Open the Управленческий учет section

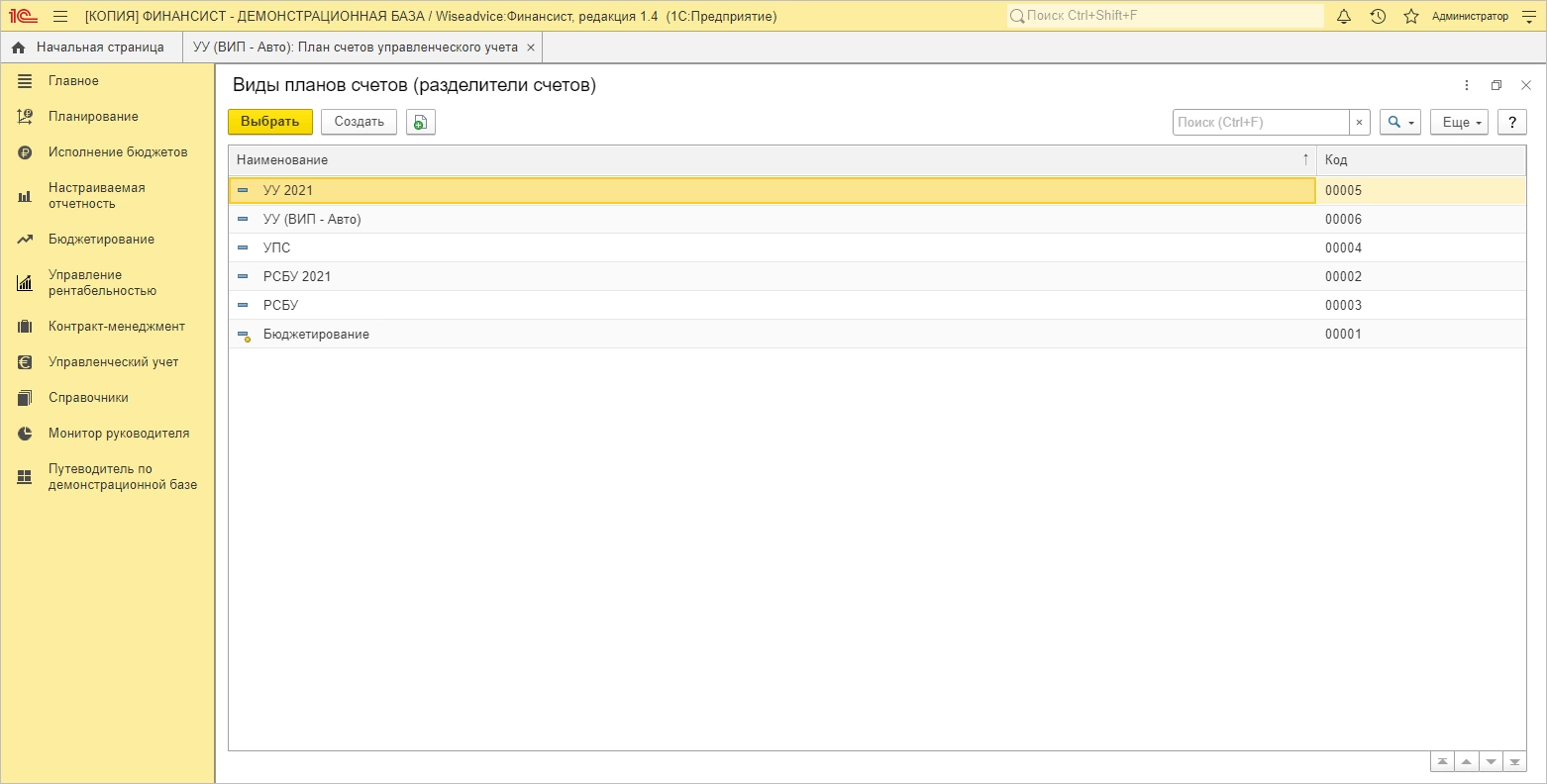pos(114,362)
